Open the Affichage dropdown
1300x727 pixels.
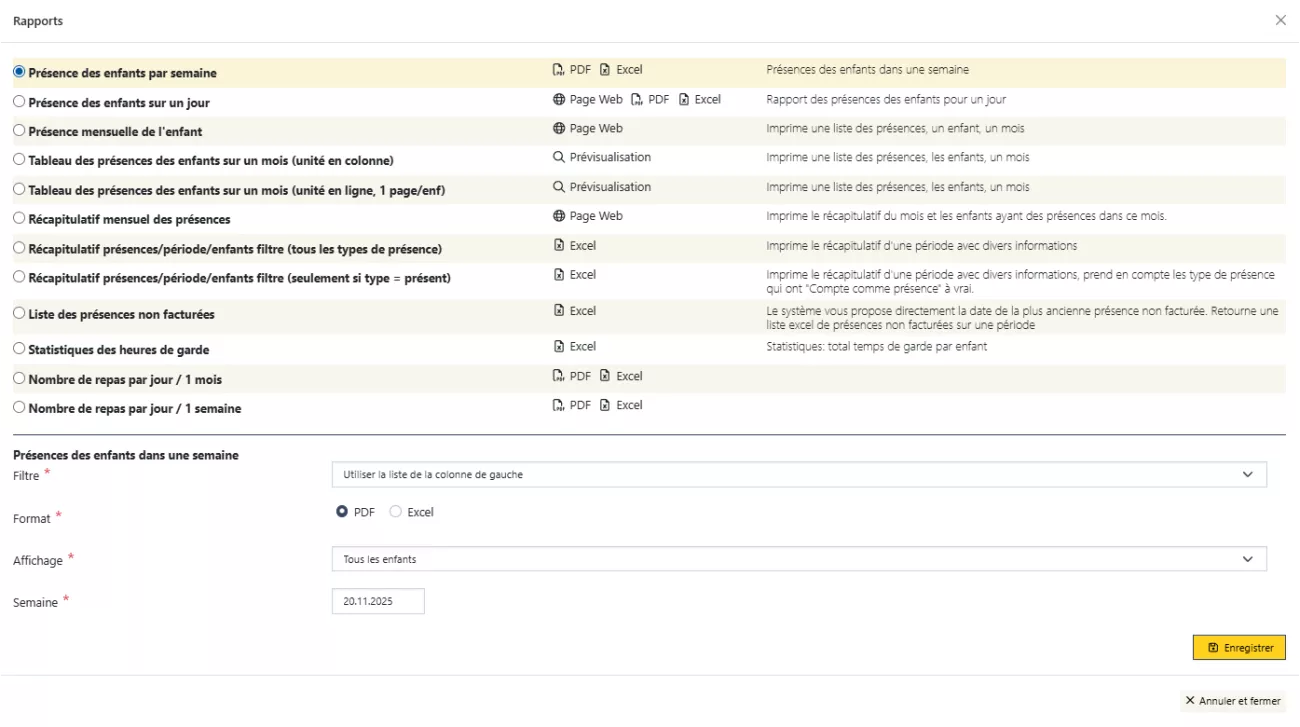click(x=798, y=559)
